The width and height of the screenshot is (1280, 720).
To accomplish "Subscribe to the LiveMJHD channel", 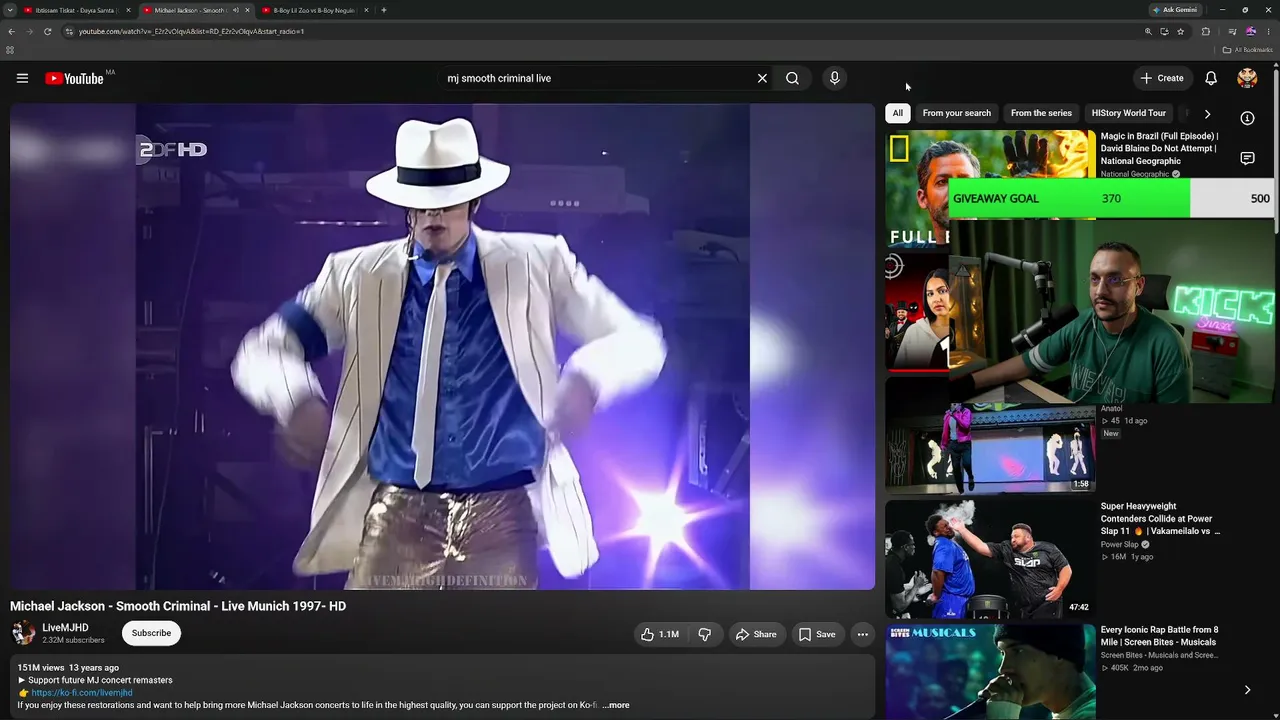I will coord(151,633).
